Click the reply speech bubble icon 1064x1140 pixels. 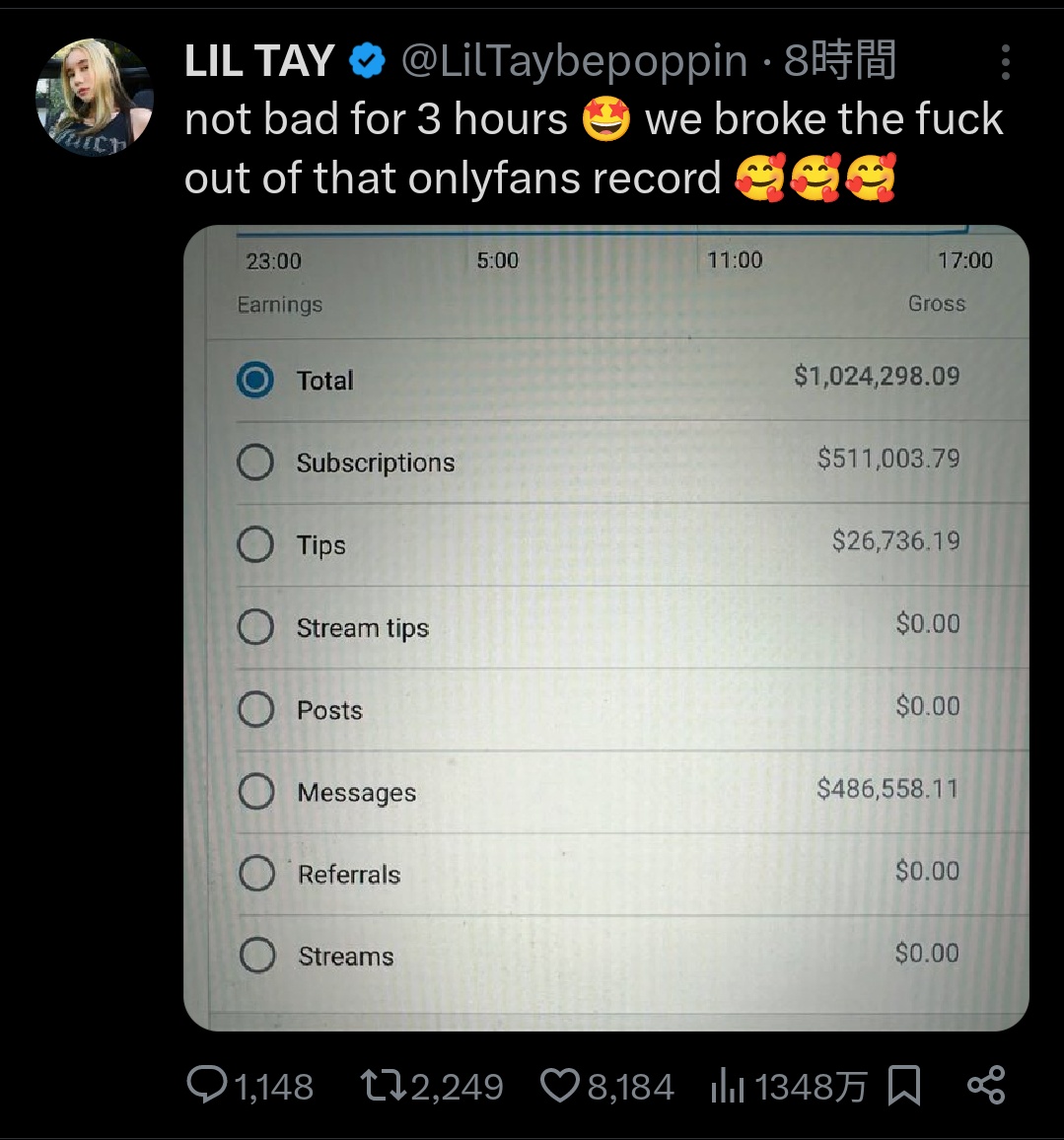206,1086
